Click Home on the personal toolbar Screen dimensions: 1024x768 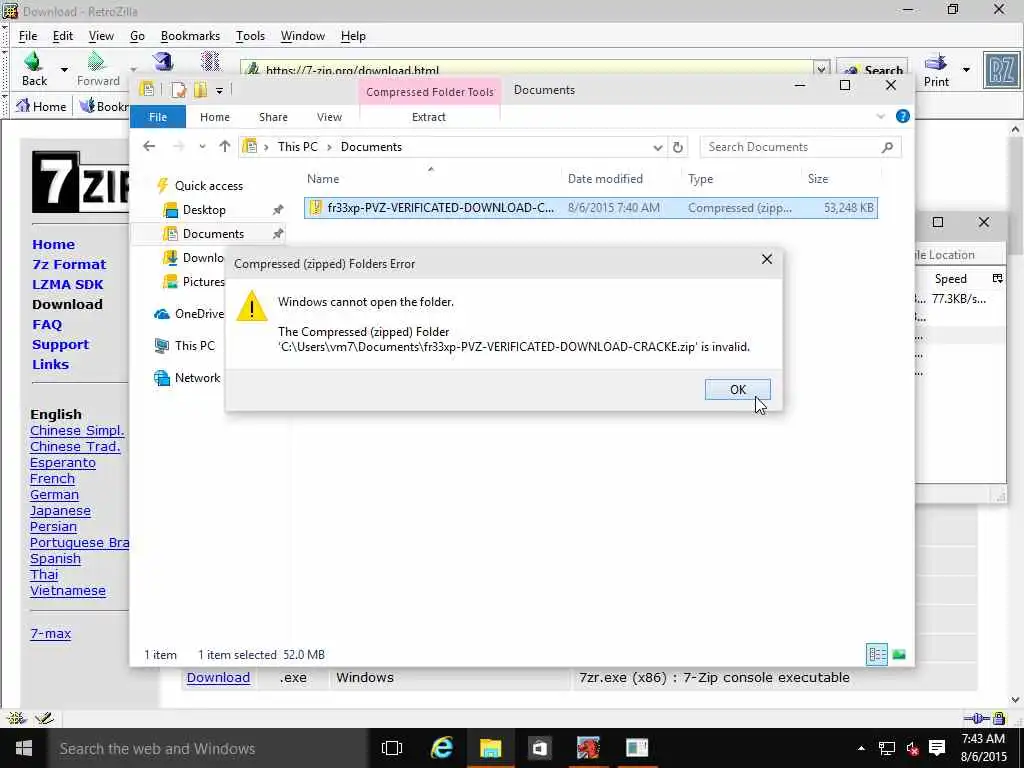click(x=40, y=106)
